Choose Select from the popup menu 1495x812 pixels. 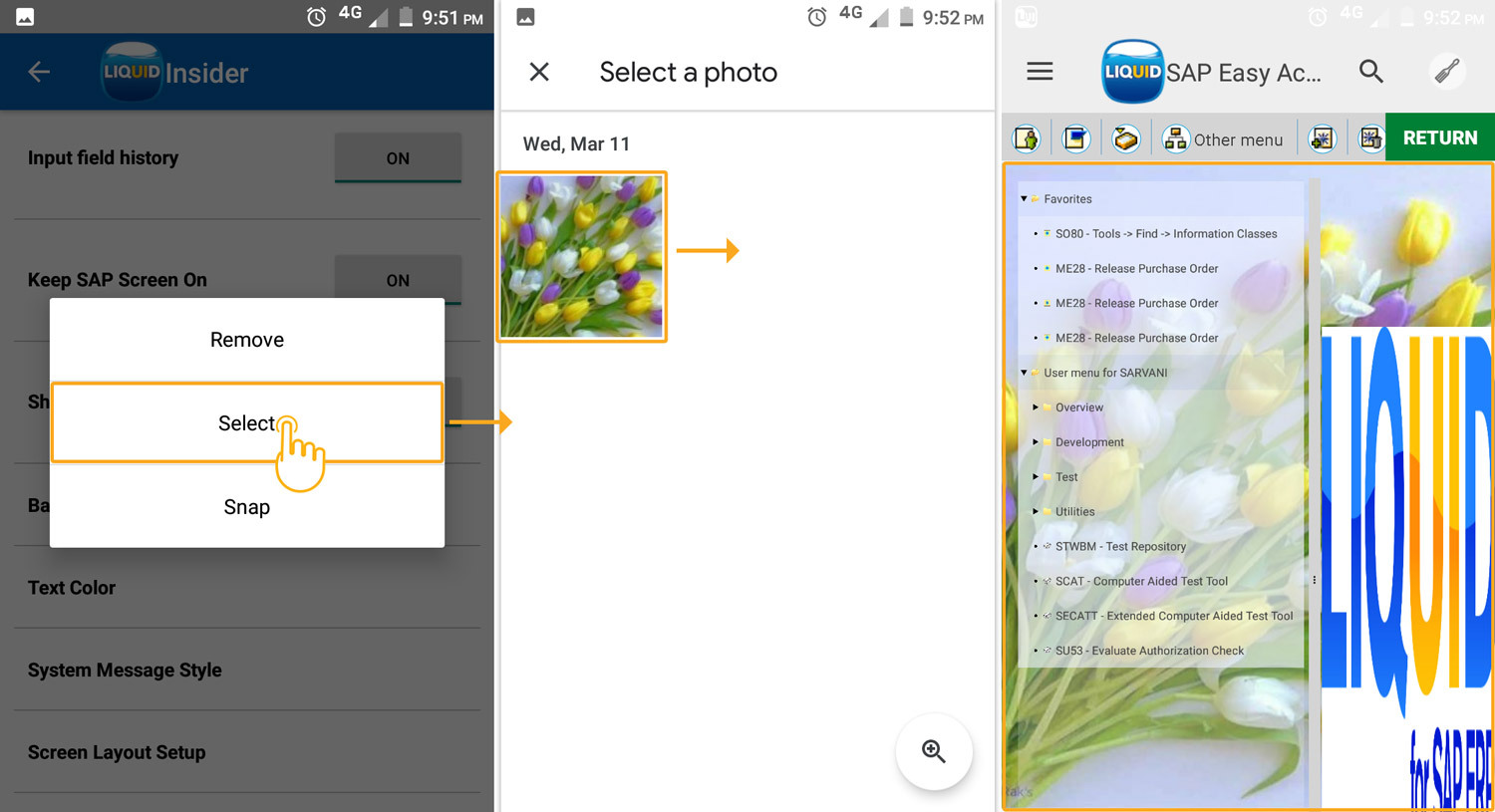247,423
